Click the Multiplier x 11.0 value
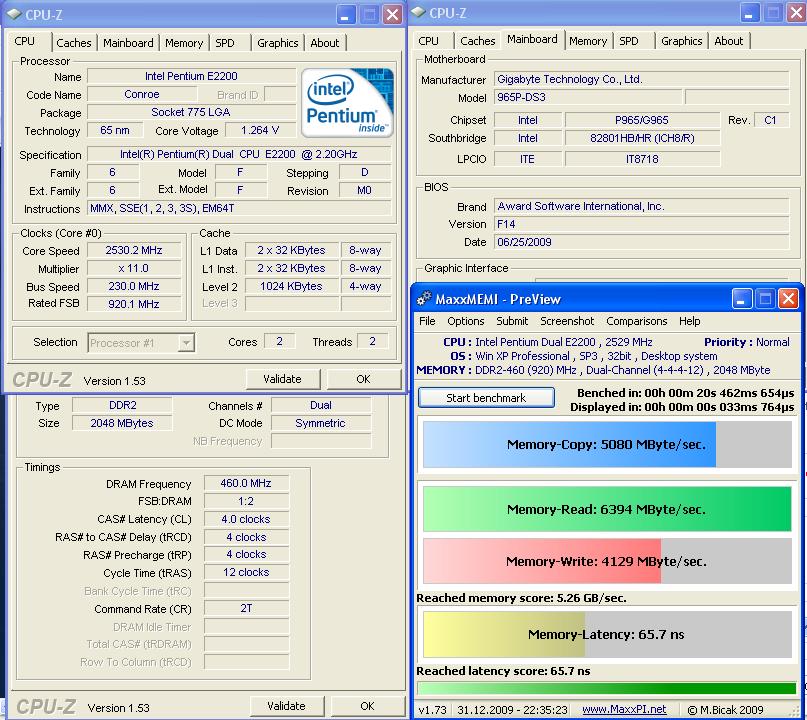The image size is (807, 720). 134,269
